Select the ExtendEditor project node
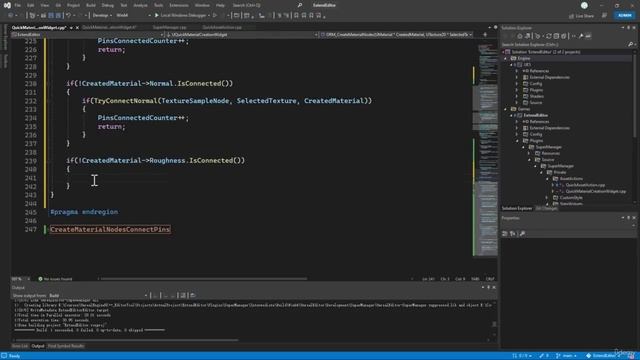 535,116
